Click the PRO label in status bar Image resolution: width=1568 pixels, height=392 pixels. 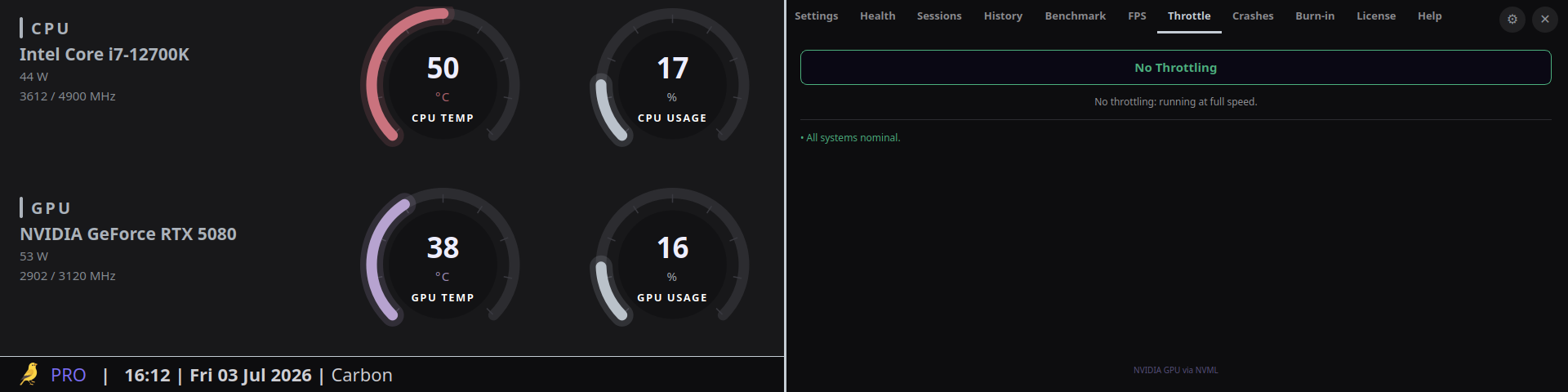(x=69, y=375)
